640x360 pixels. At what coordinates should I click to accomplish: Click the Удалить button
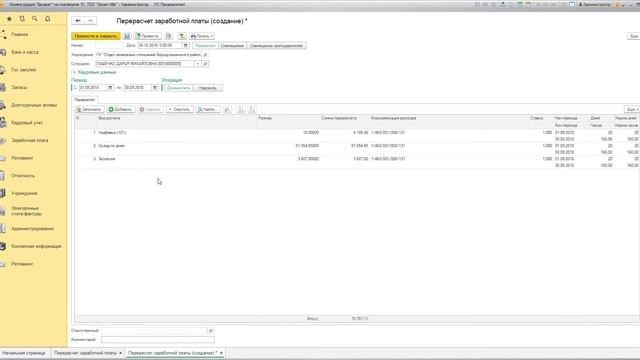pos(150,109)
